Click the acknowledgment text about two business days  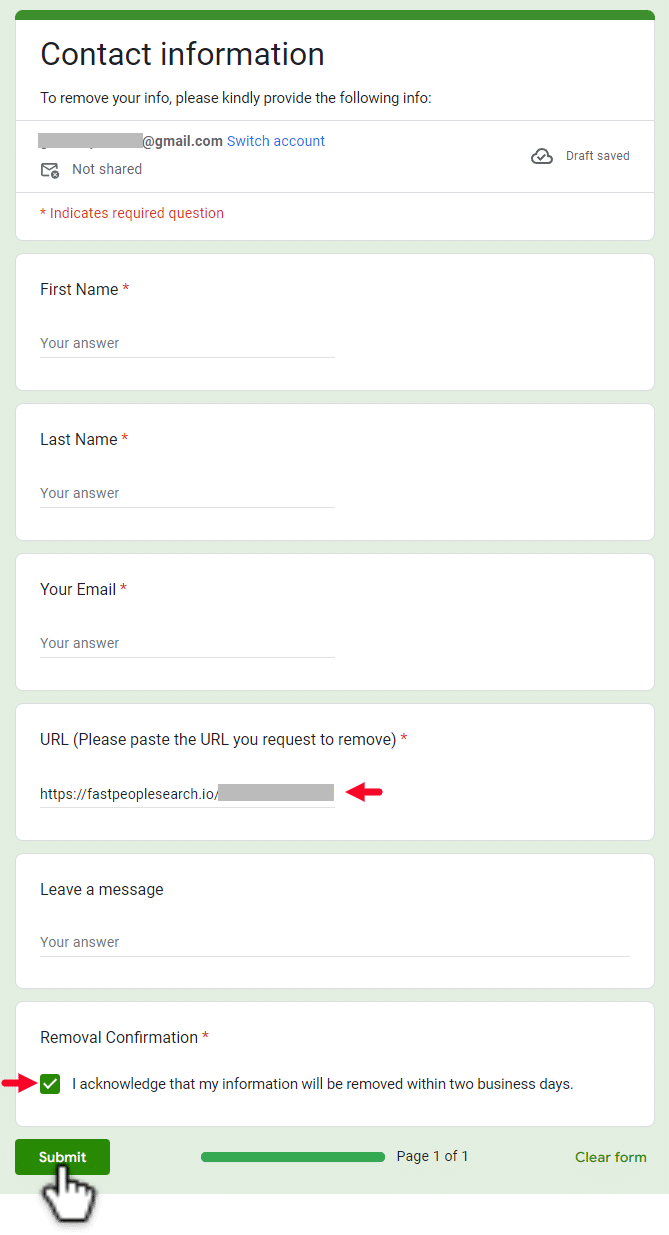point(322,1084)
